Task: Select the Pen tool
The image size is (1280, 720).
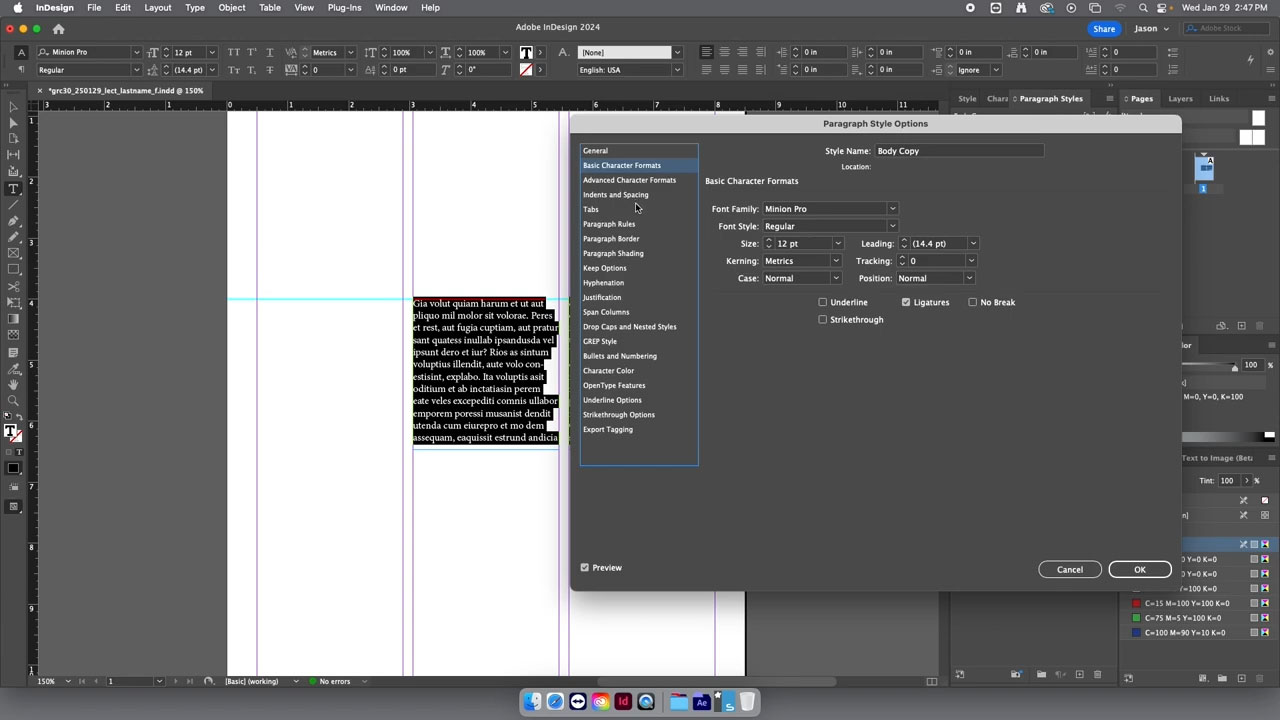Action: (x=13, y=221)
